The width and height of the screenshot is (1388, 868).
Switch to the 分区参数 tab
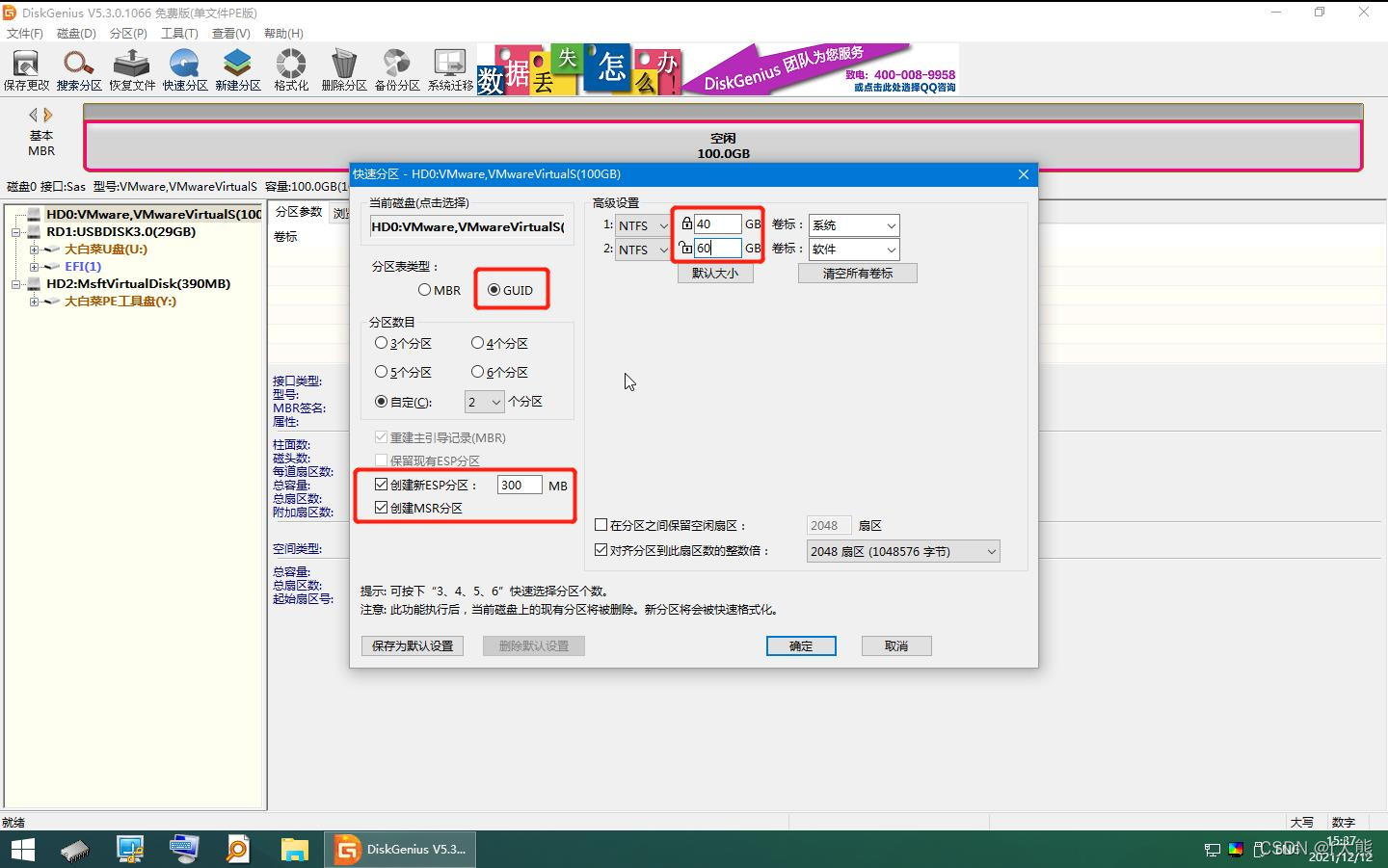299,212
